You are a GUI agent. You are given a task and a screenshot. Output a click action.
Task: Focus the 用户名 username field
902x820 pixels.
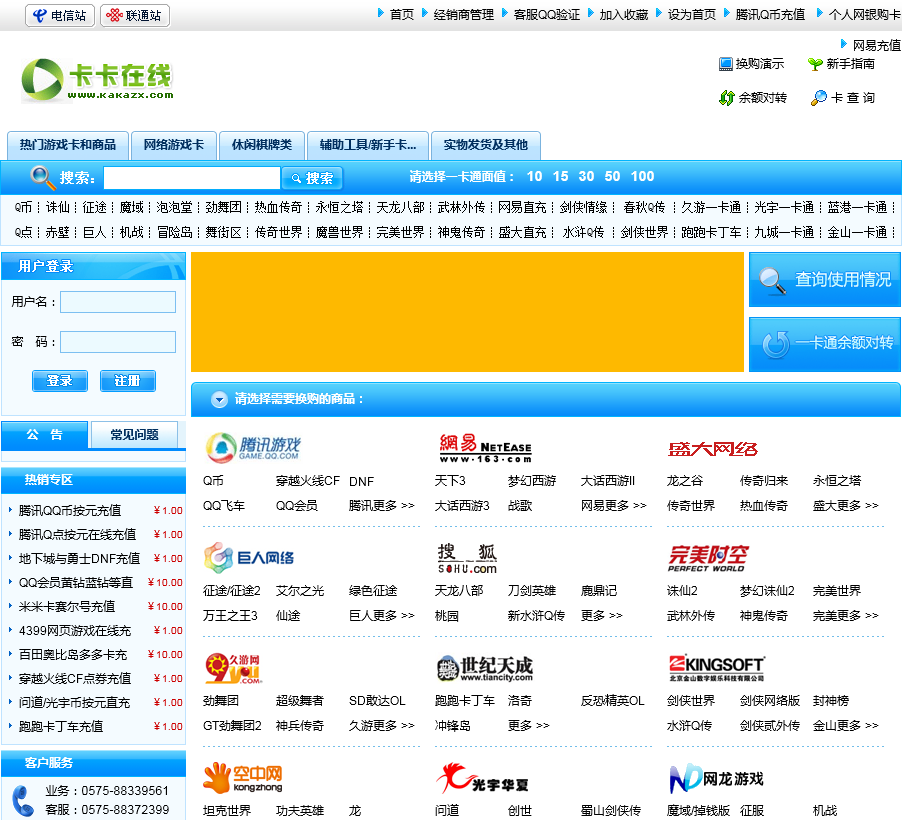[118, 302]
